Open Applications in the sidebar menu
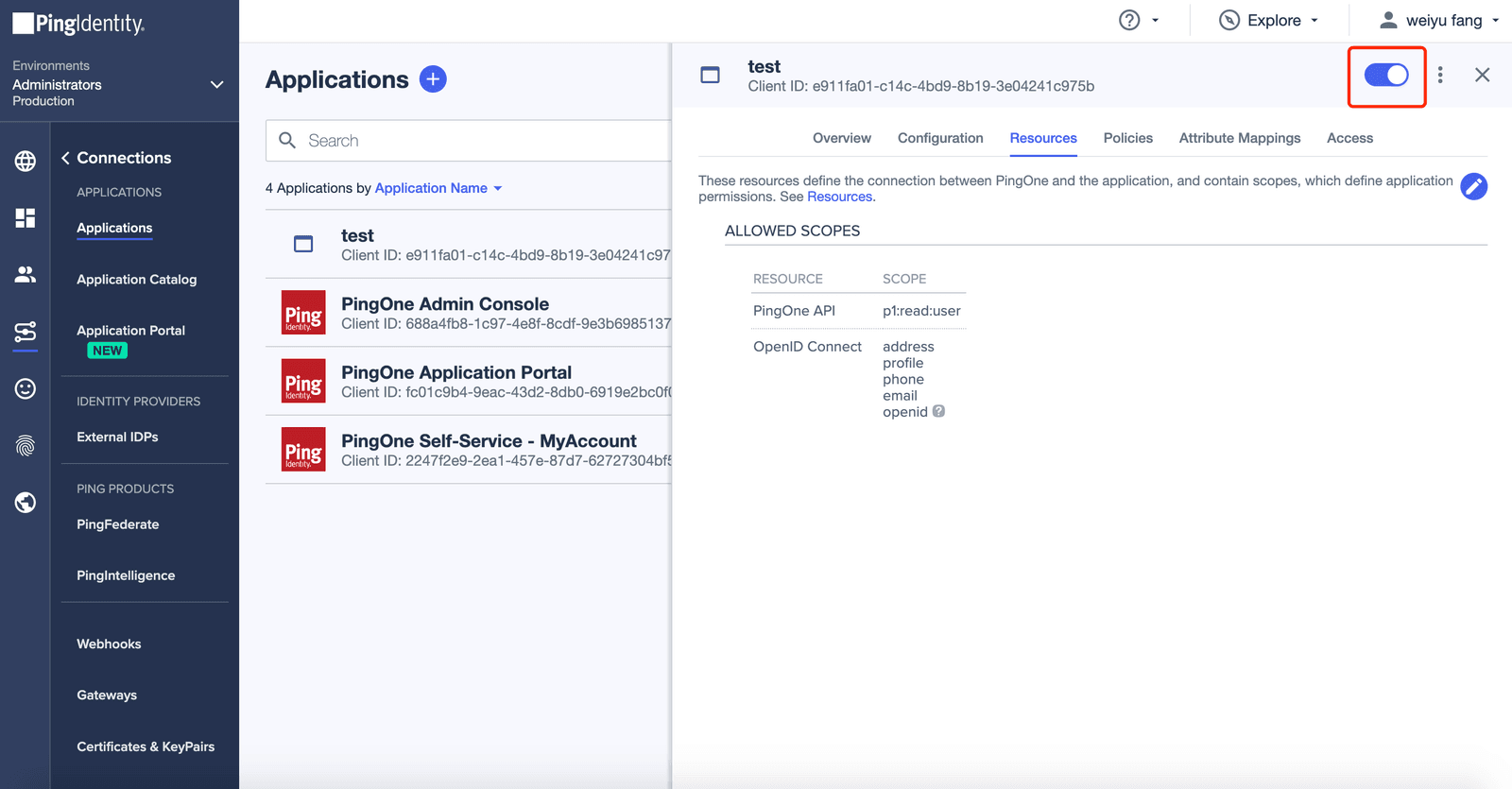Screen dimensions: 1512x789 pos(114,228)
